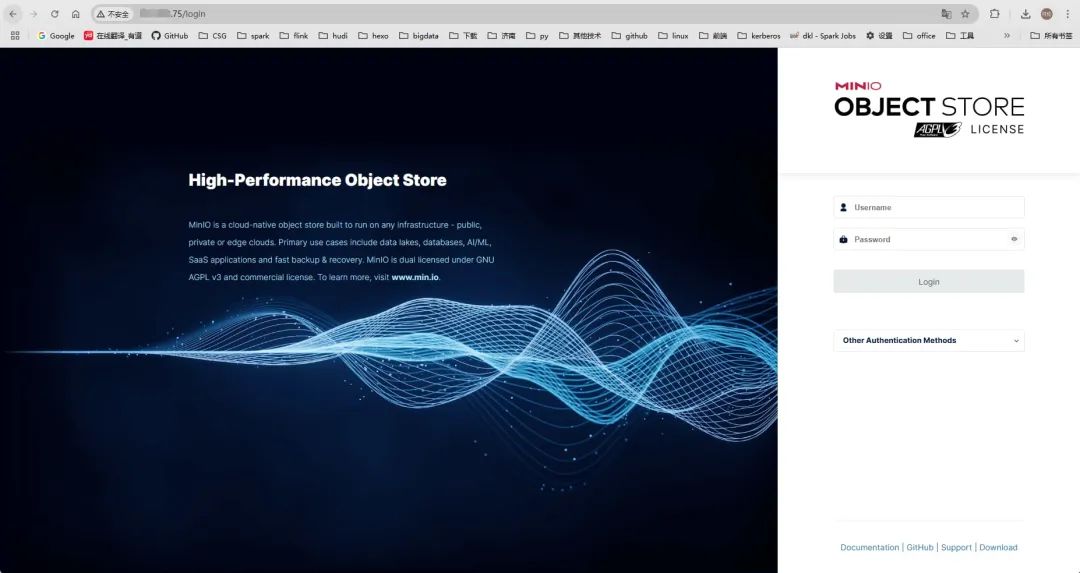Image resolution: width=1080 pixels, height=573 pixels.
Task: Click the Password input field
Action: pos(925,239)
